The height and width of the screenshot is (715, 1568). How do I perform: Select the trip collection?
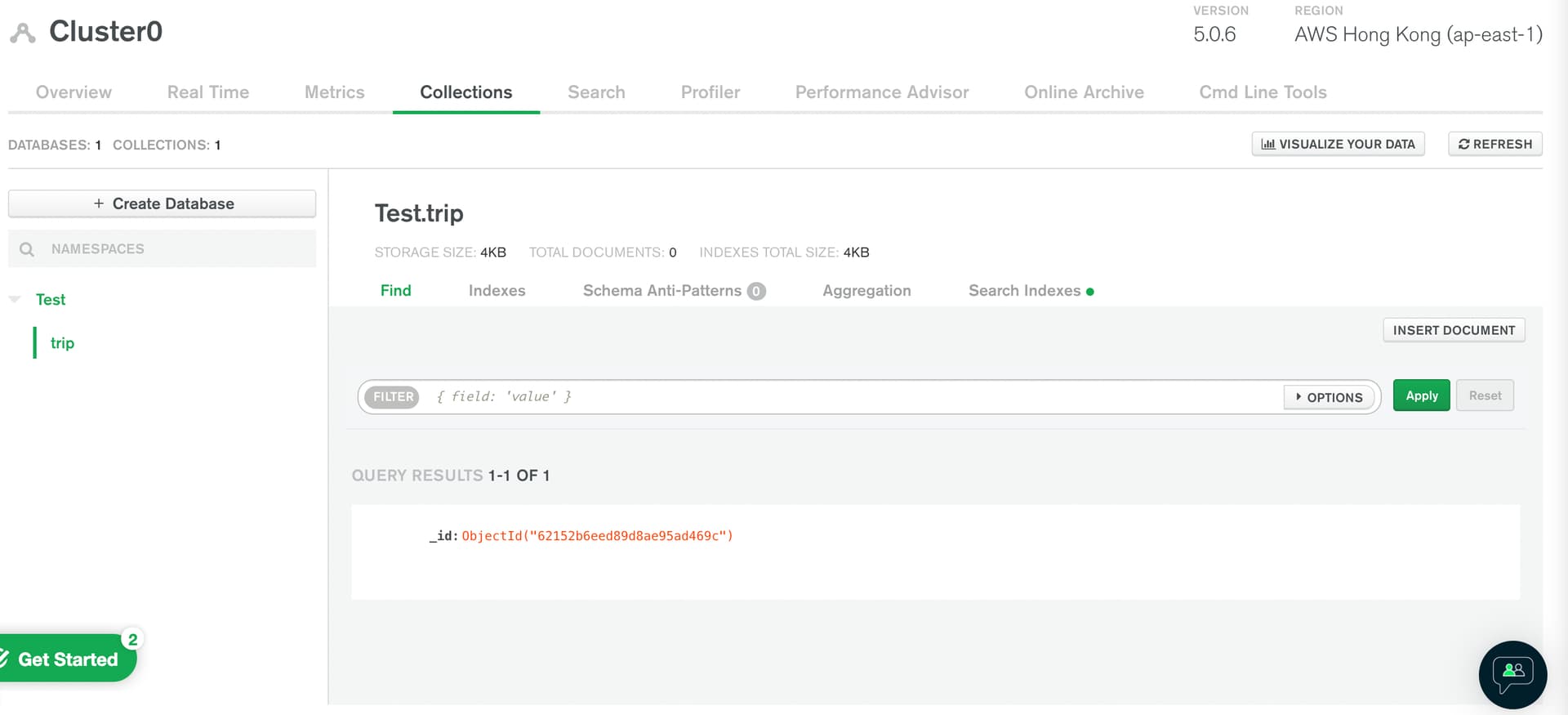pos(62,343)
